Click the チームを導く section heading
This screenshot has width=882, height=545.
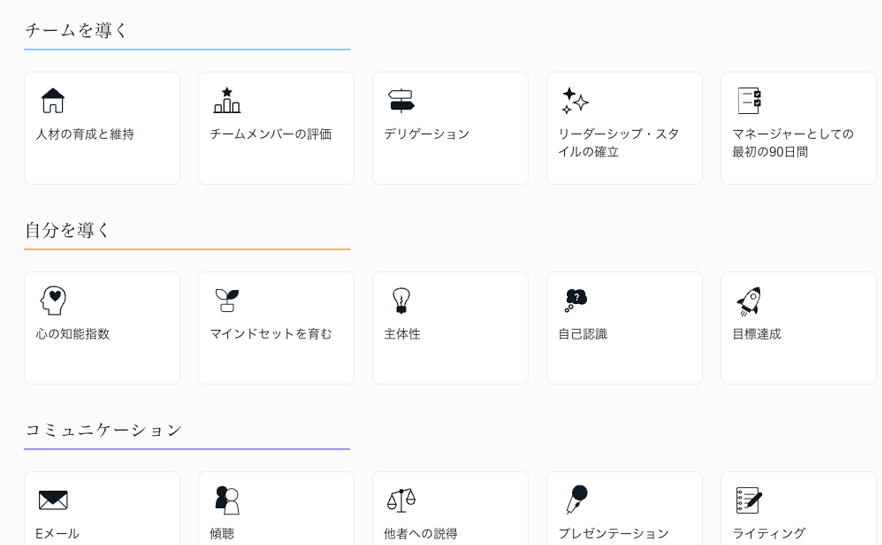pos(77,30)
